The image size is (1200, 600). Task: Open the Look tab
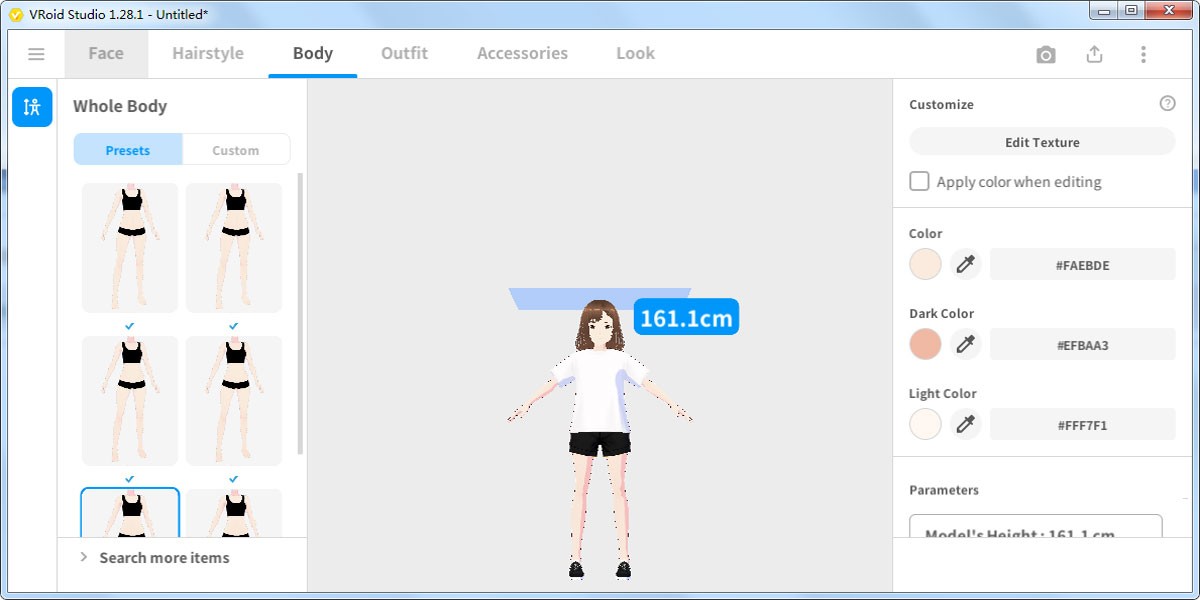634,54
